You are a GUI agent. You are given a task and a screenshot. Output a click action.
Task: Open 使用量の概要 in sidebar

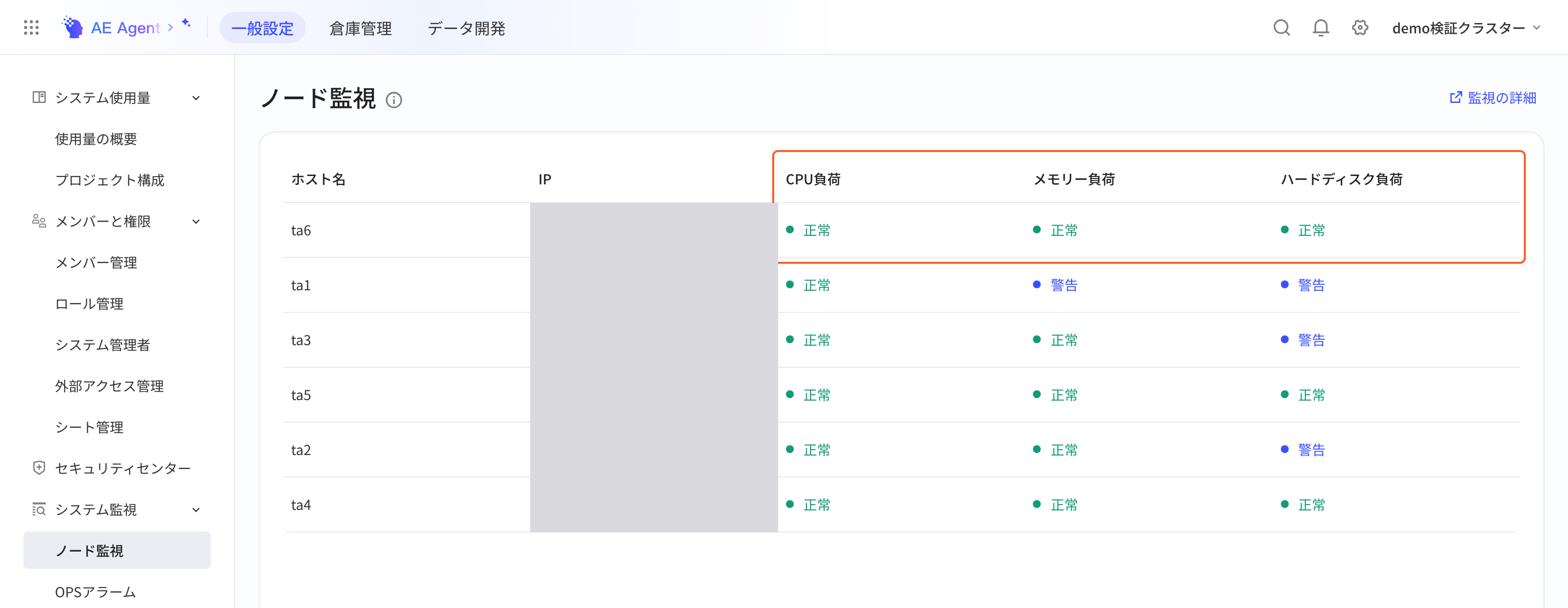96,139
